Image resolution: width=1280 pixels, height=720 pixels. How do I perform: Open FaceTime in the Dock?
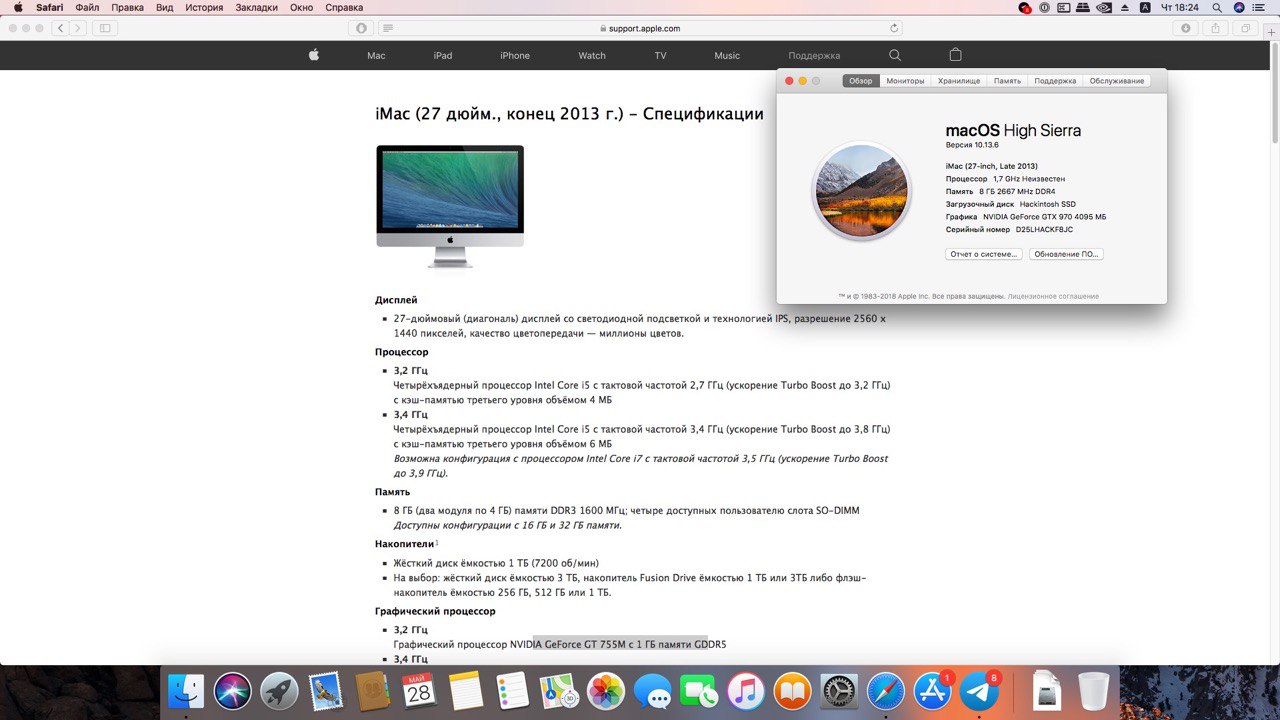[x=699, y=691]
